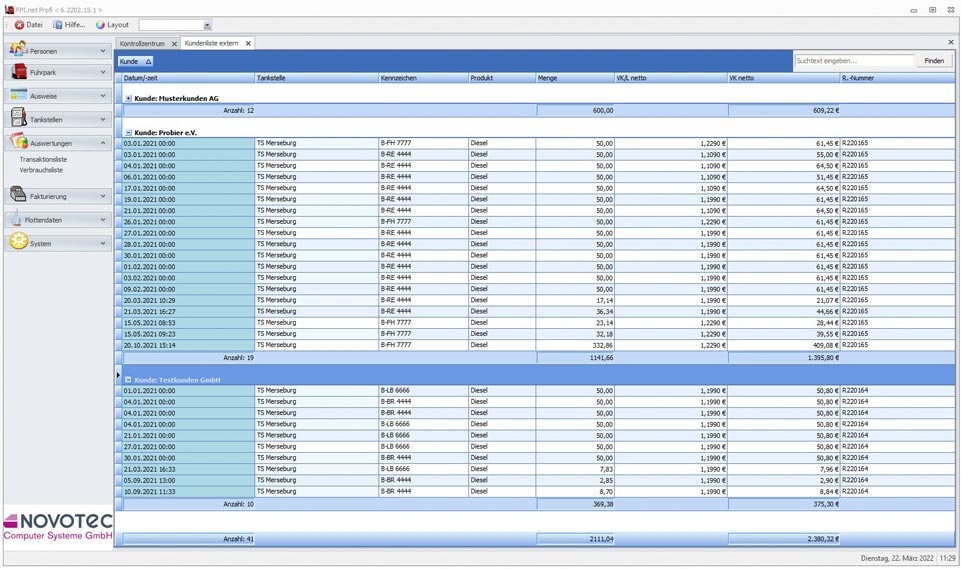This screenshot has height=569, width=962.
Task: Open the Datei menu
Action: click(x=28, y=25)
